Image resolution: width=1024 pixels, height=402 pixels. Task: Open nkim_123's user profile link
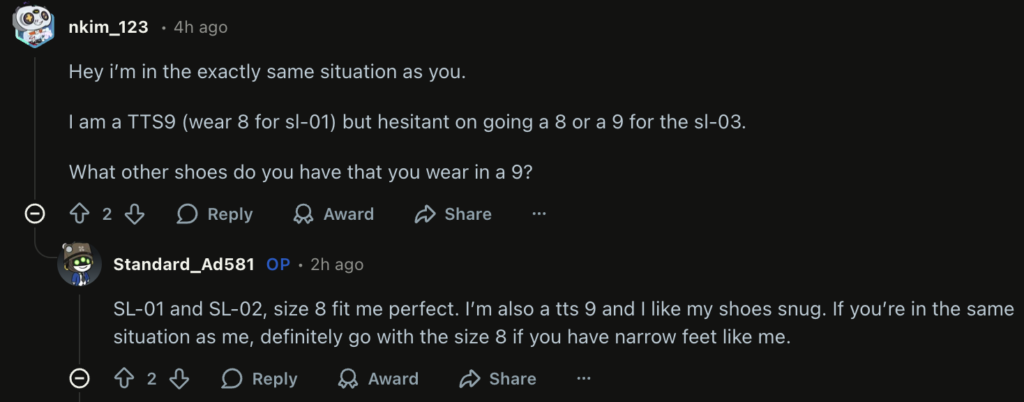tap(108, 27)
